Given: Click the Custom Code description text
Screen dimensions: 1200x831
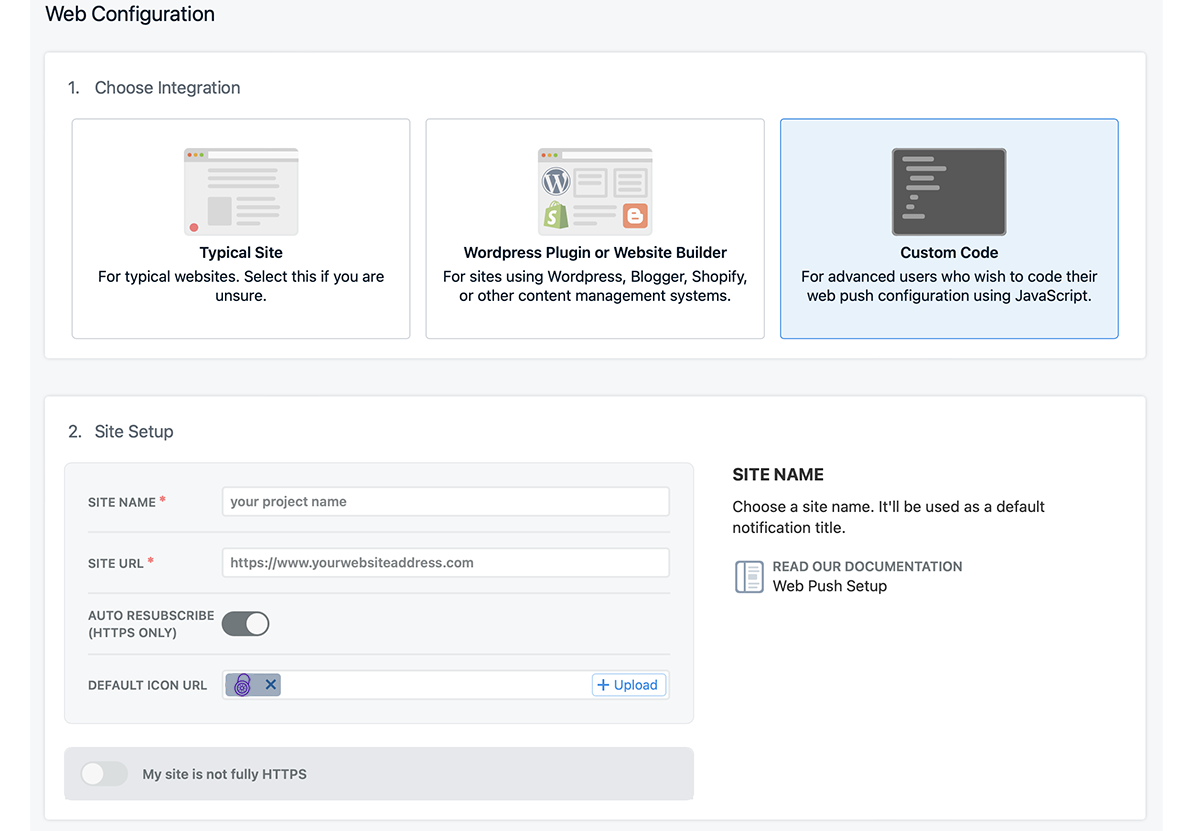Looking at the screenshot, I should 949,286.
